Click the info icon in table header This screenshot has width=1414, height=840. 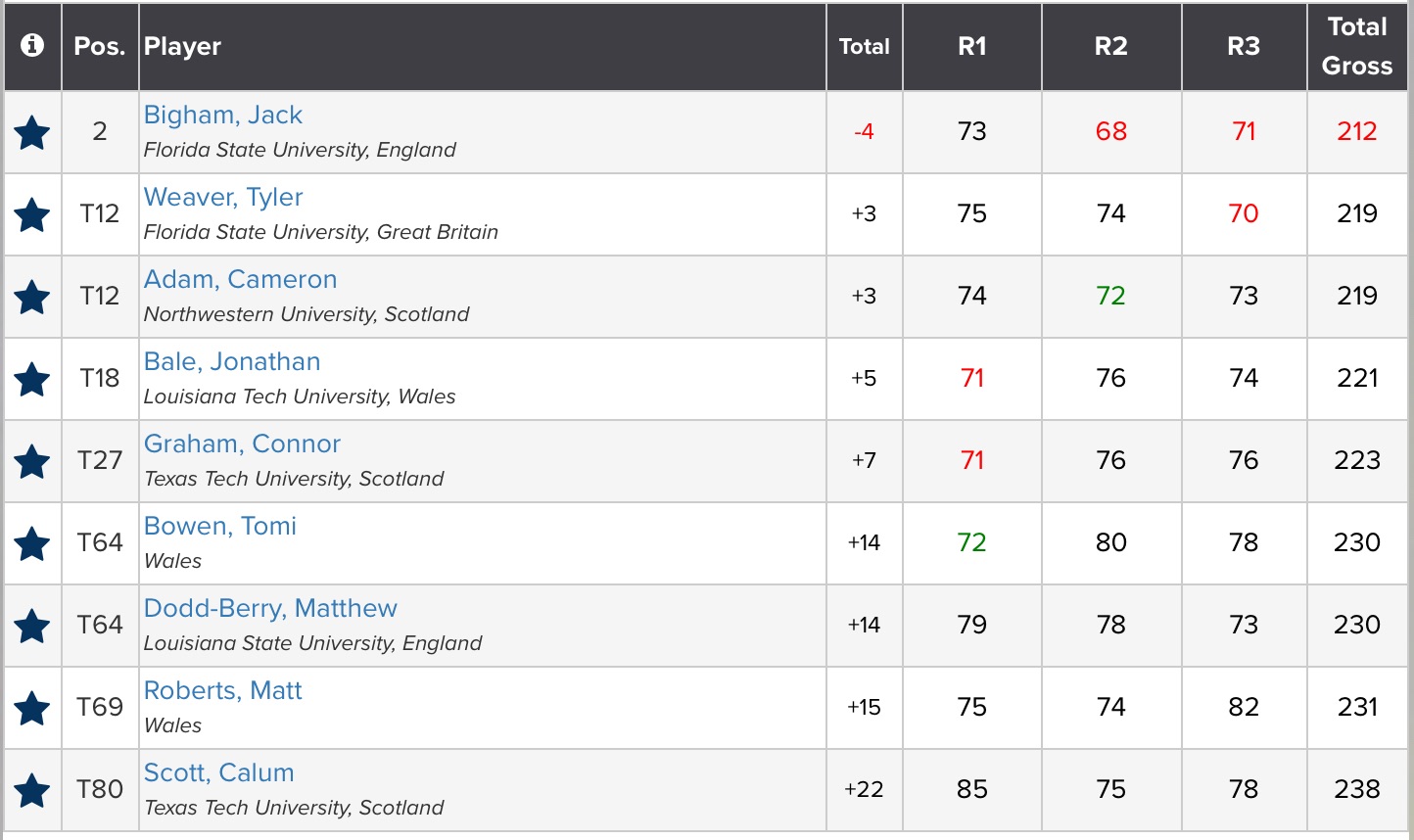[32, 46]
